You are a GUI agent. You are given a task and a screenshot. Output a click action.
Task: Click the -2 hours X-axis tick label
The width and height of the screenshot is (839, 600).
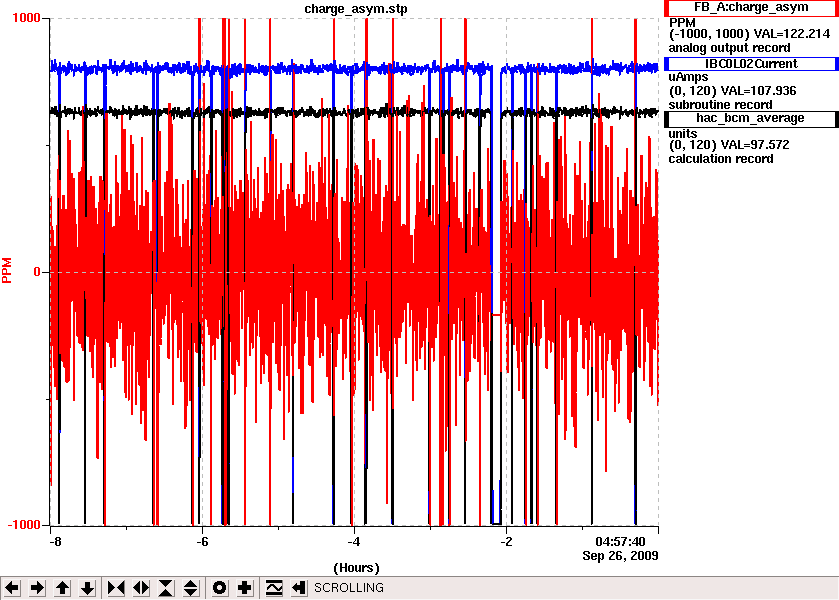point(506,541)
